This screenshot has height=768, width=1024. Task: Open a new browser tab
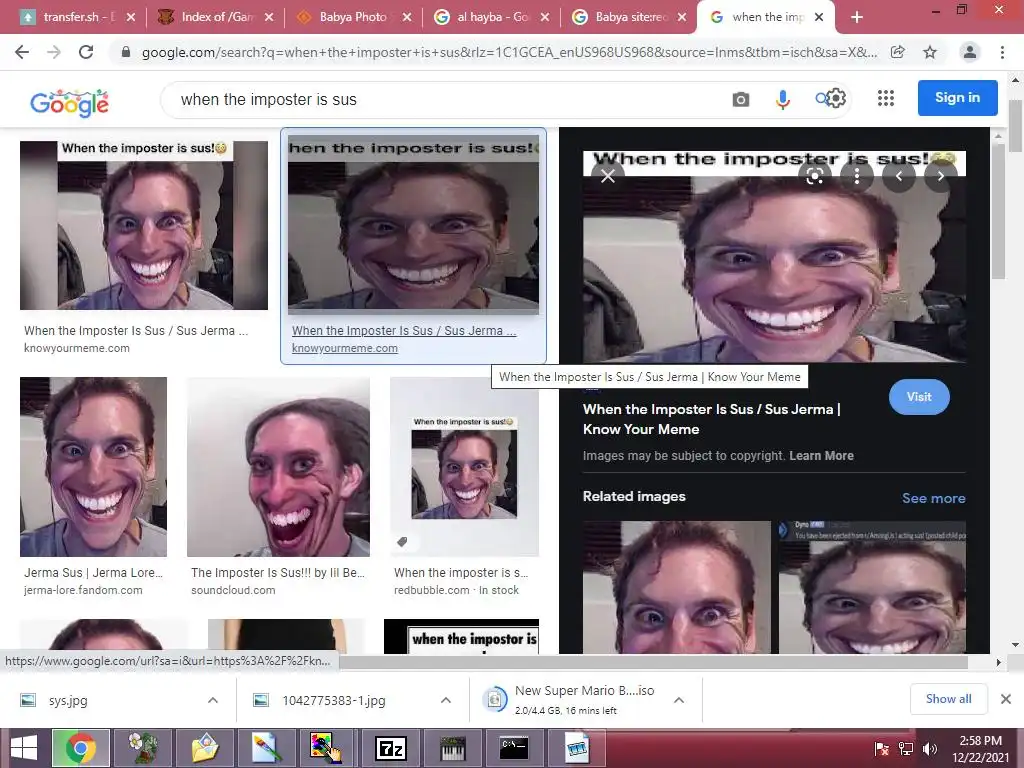857,17
